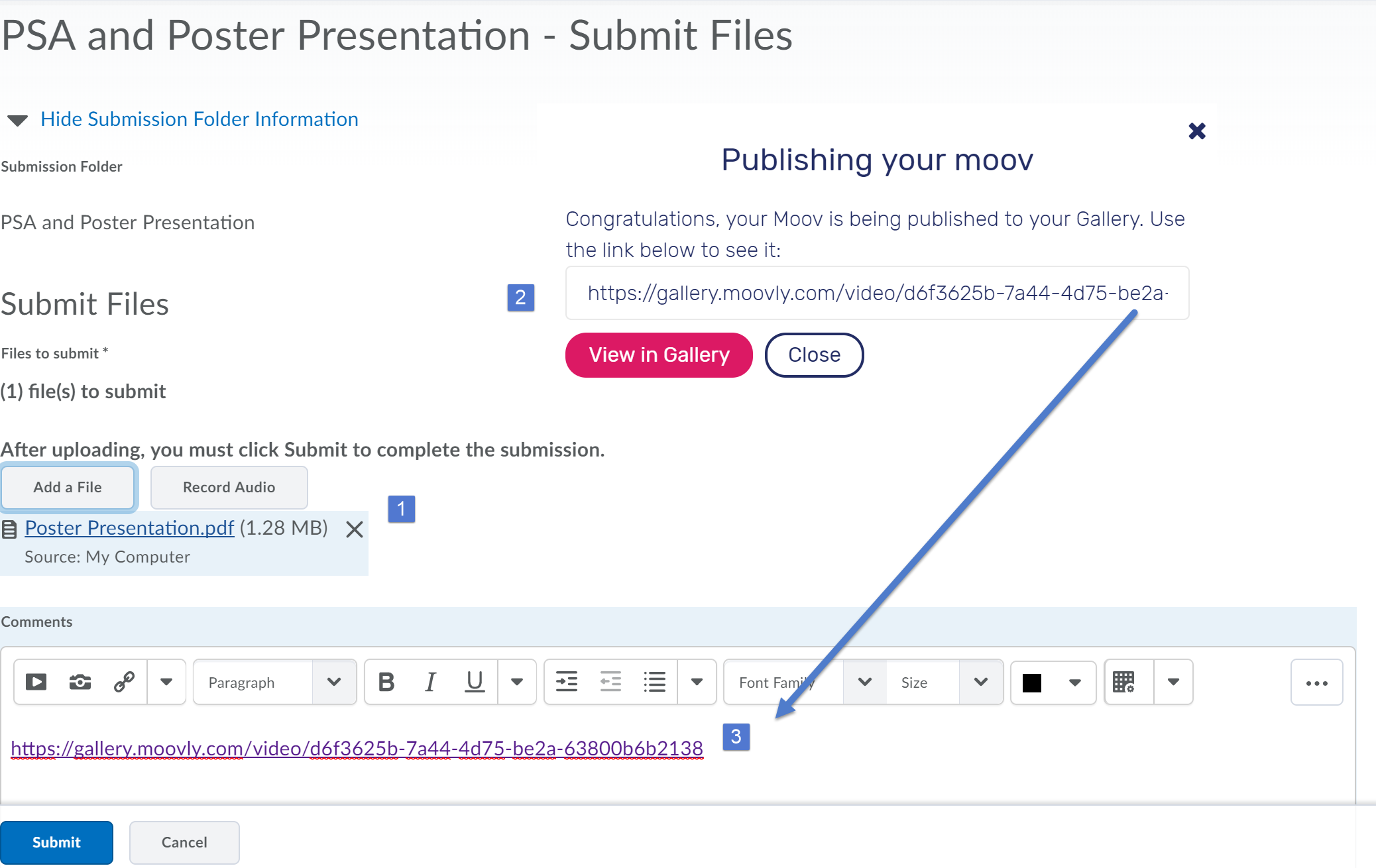Click the Moovly gallery URL field

pyautogui.click(x=876, y=293)
